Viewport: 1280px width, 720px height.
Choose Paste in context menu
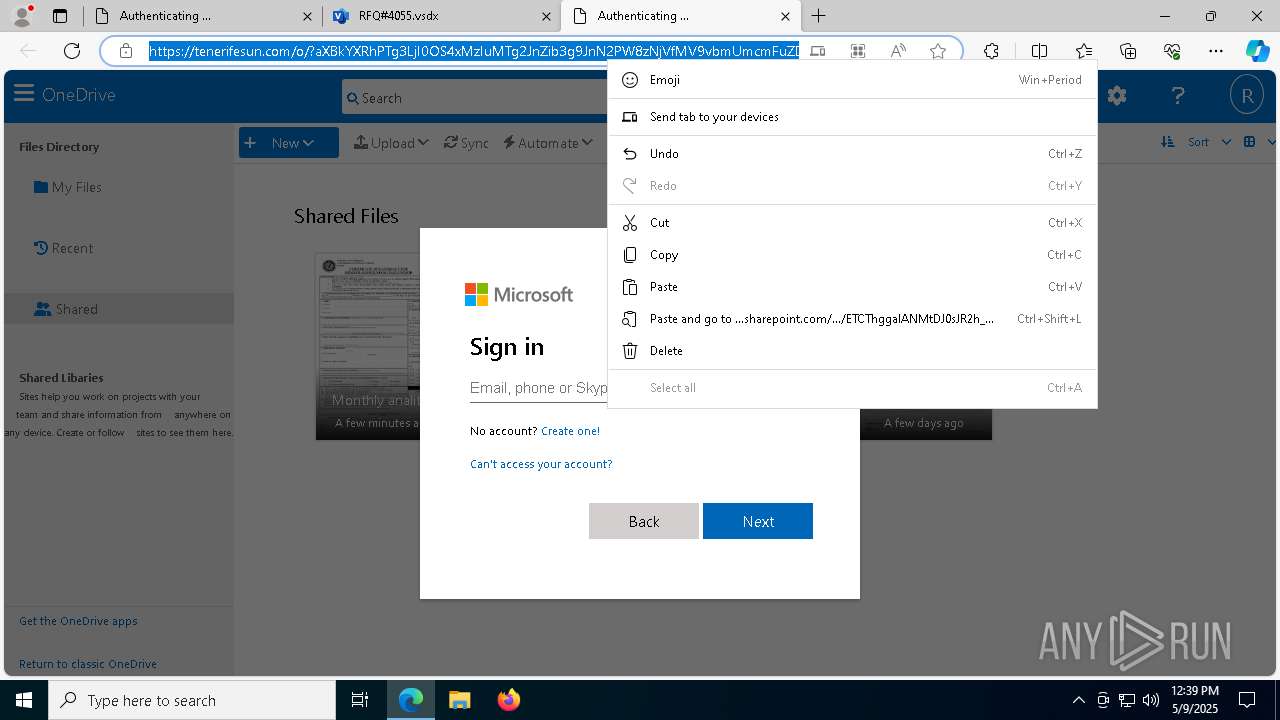(852, 287)
